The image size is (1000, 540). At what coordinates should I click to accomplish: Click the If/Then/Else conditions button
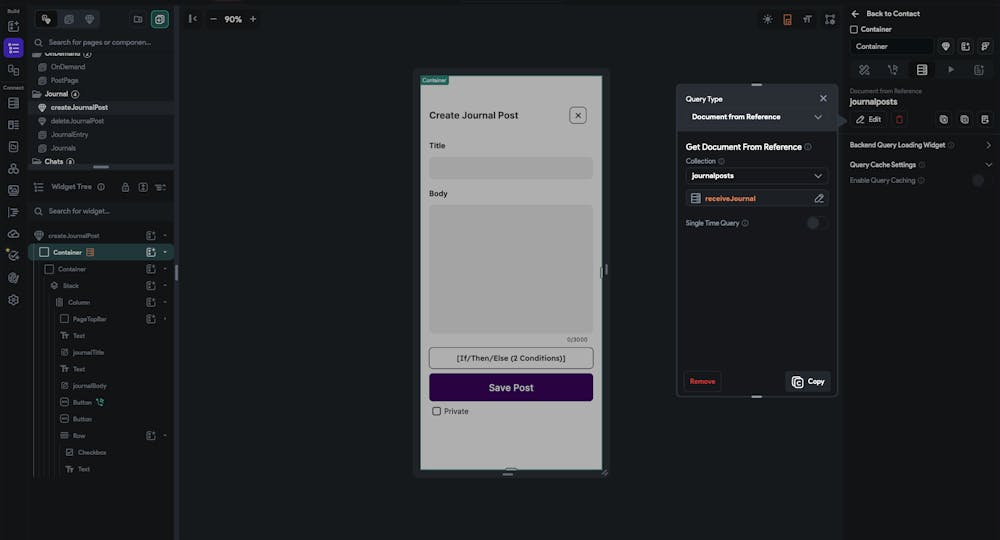(511, 358)
